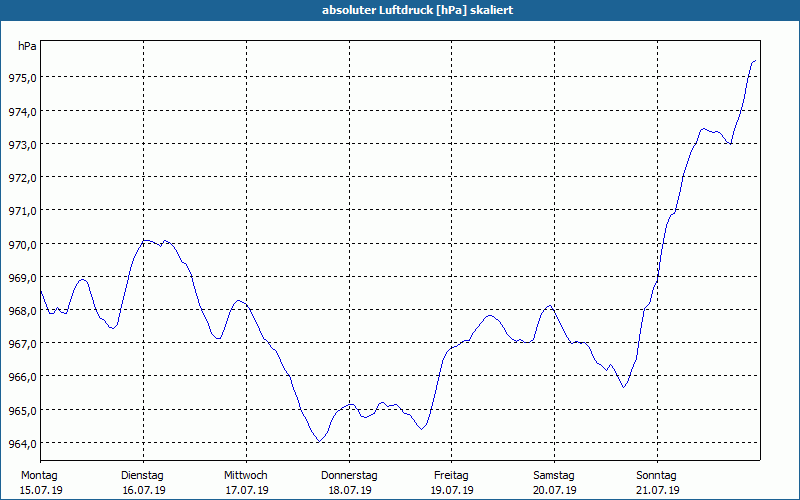The image size is (800, 500).
Task: Click the 'Montag' day label
Action: tap(39, 476)
